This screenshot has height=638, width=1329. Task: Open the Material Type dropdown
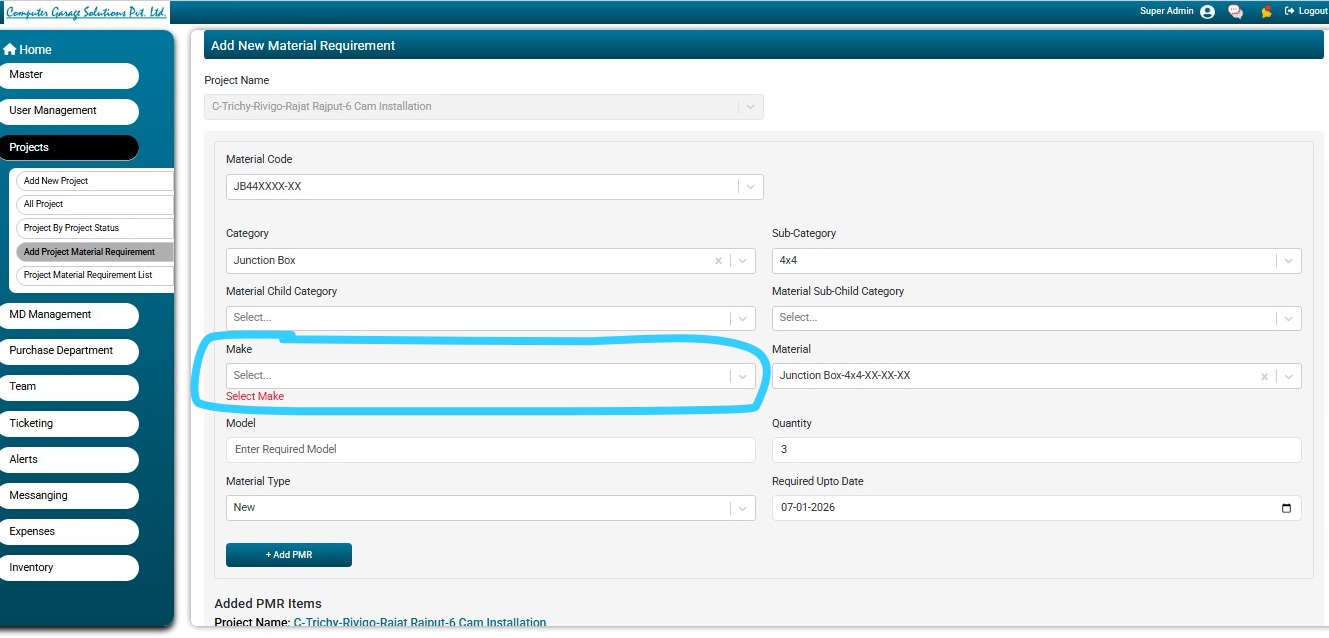point(742,508)
